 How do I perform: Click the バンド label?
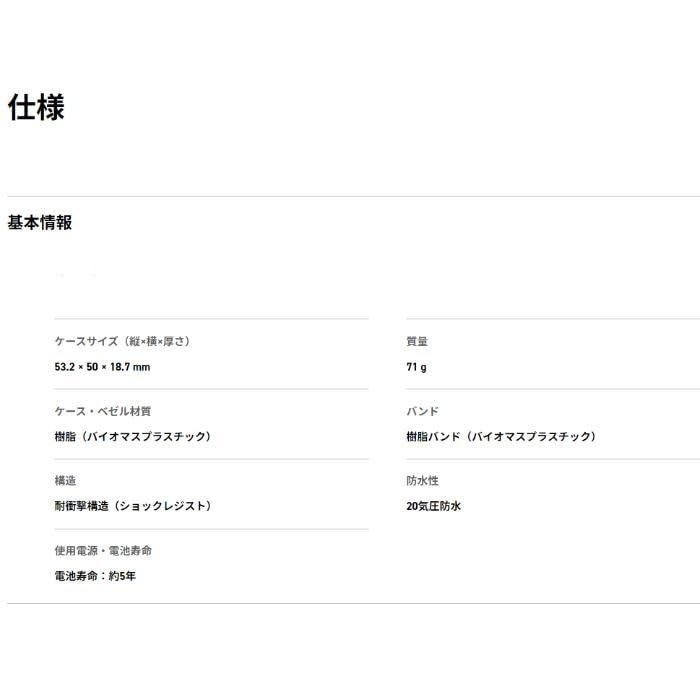coord(422,411)
